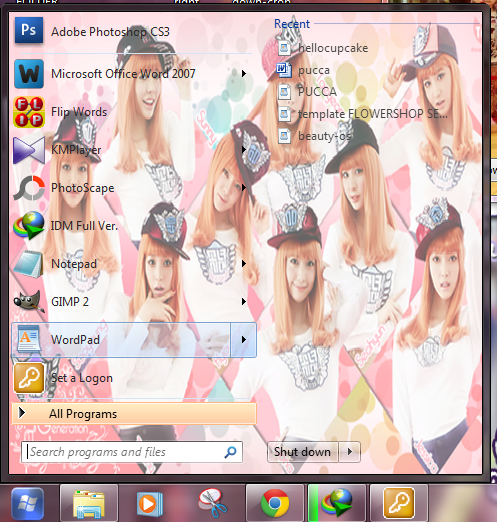497x522 pixels.
Task: Open the golden key taskbar icon
Action: point(399,503)
